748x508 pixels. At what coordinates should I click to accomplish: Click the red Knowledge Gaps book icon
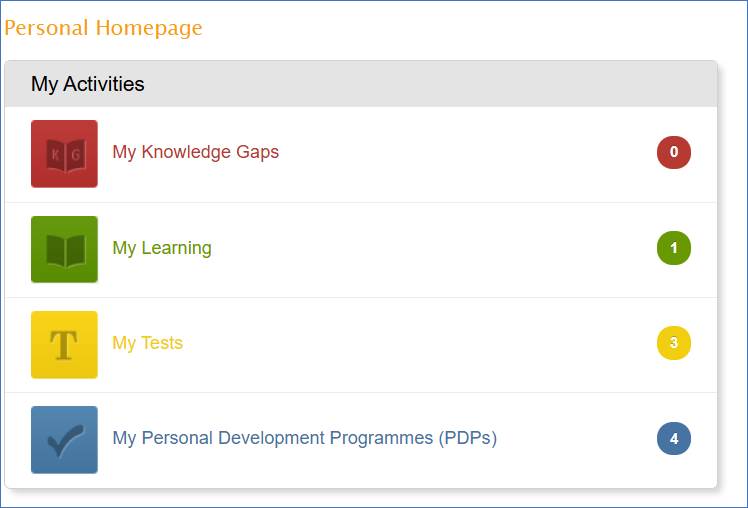pyautogui.click(x=64, y=154)
